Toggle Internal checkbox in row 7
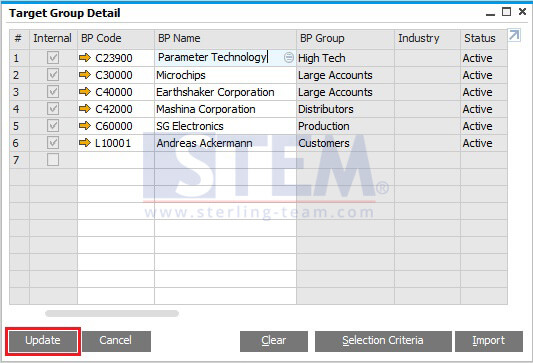533x363 pixels. coord(53,160)
